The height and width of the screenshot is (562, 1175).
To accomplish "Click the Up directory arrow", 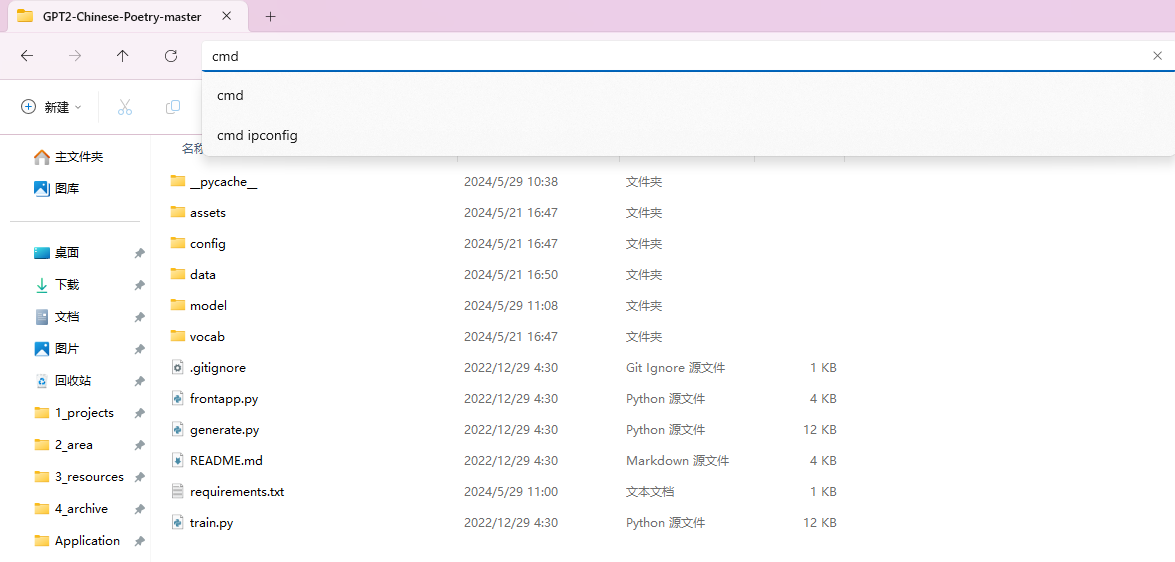I will 123,56.
